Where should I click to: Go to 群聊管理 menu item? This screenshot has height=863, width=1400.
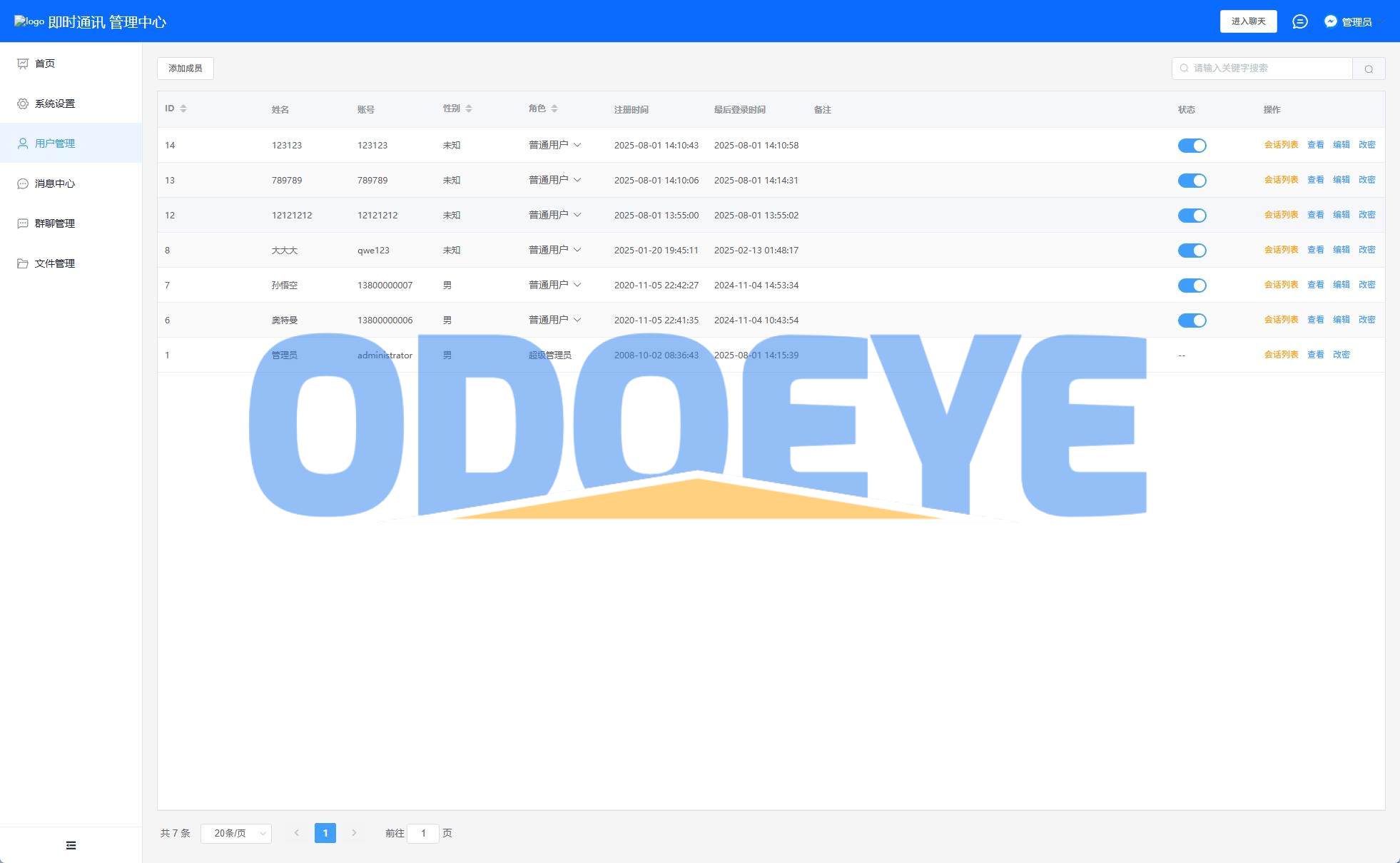[x=55, y=223]
